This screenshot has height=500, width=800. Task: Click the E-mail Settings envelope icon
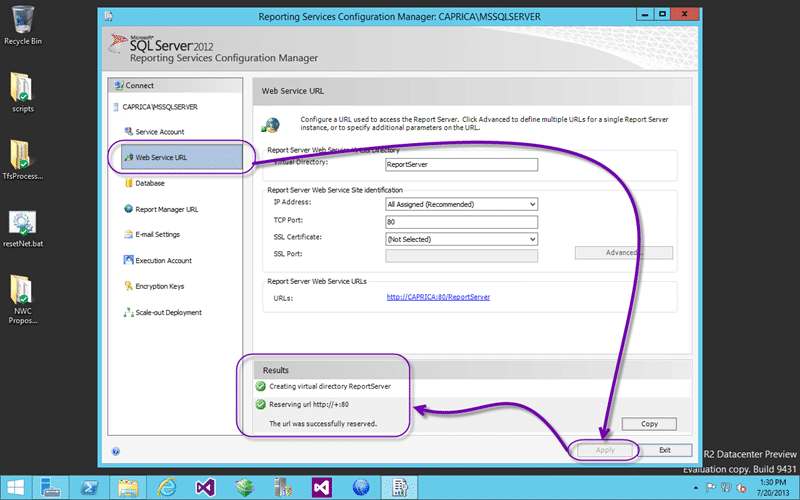pyautogui.click(x=129, y=234)
